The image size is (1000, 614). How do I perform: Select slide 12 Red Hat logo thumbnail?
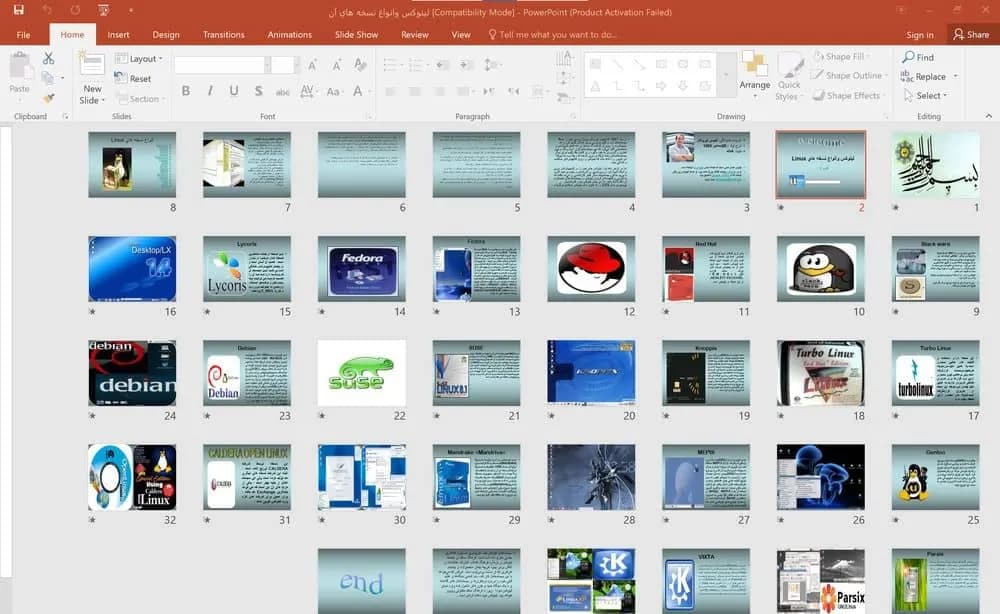pos(591,268)
